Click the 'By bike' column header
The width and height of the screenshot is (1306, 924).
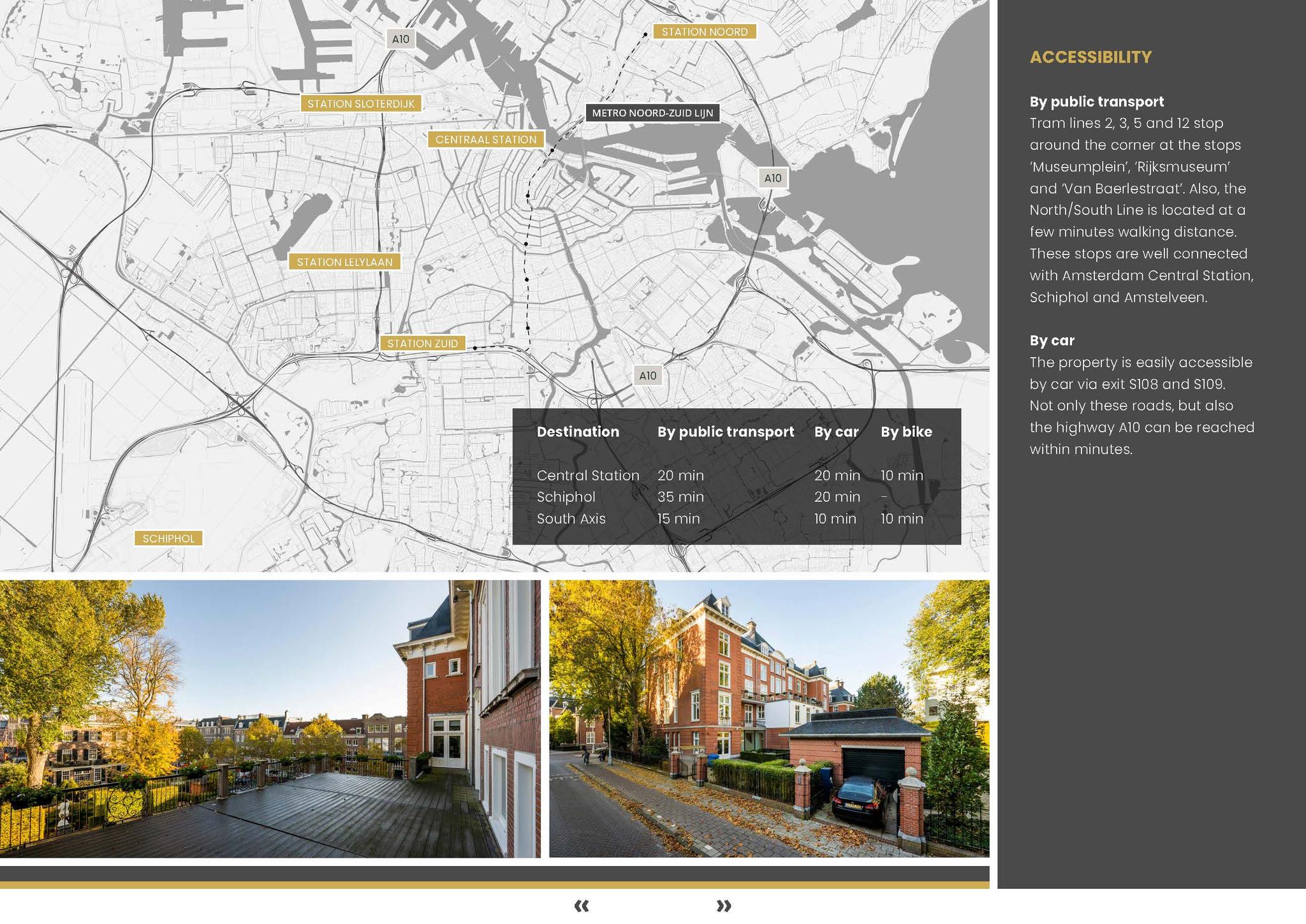[x=906, y=432]
